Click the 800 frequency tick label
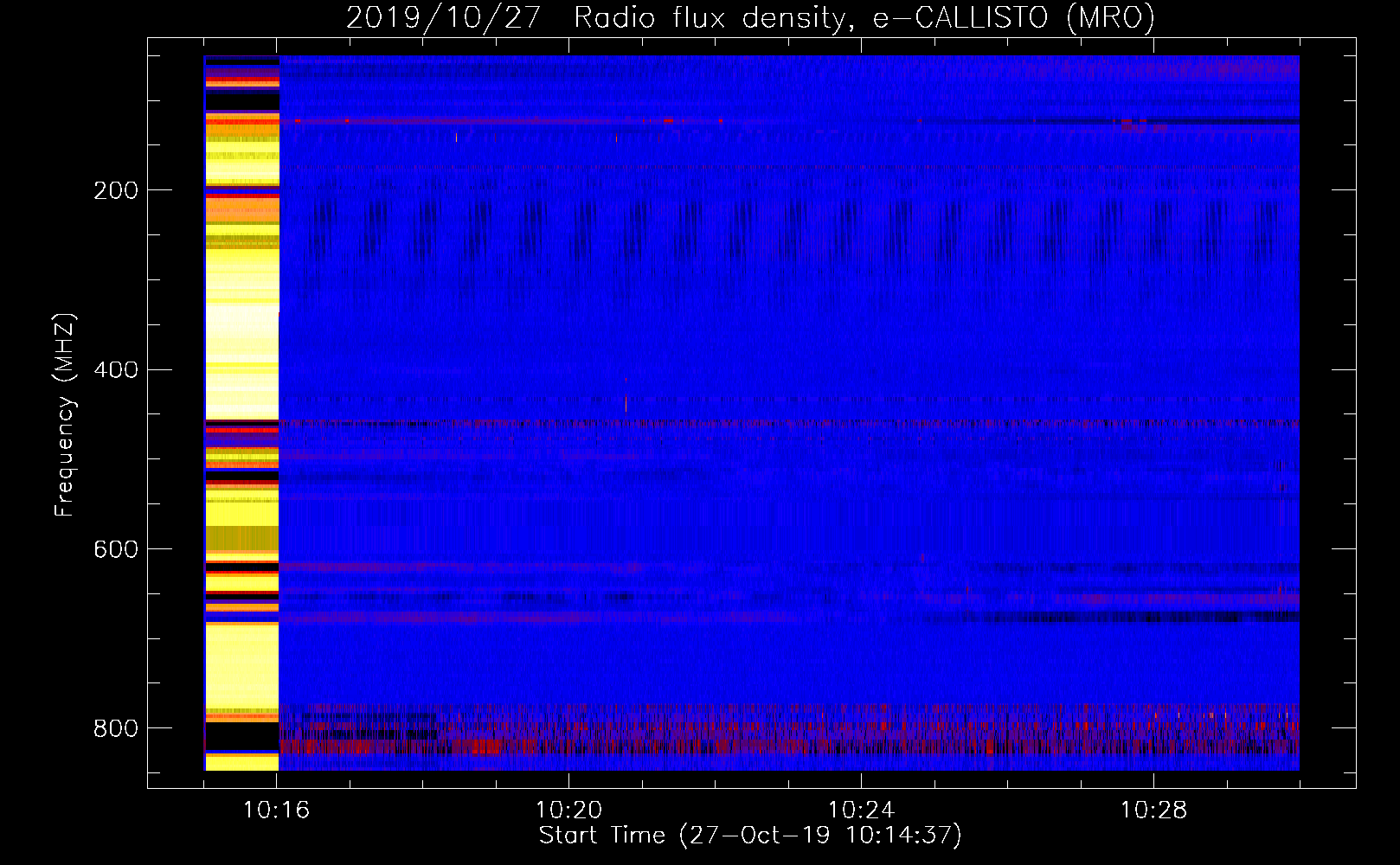The height and width of the screenshot is (865, 1400). [x=116, y=728]
